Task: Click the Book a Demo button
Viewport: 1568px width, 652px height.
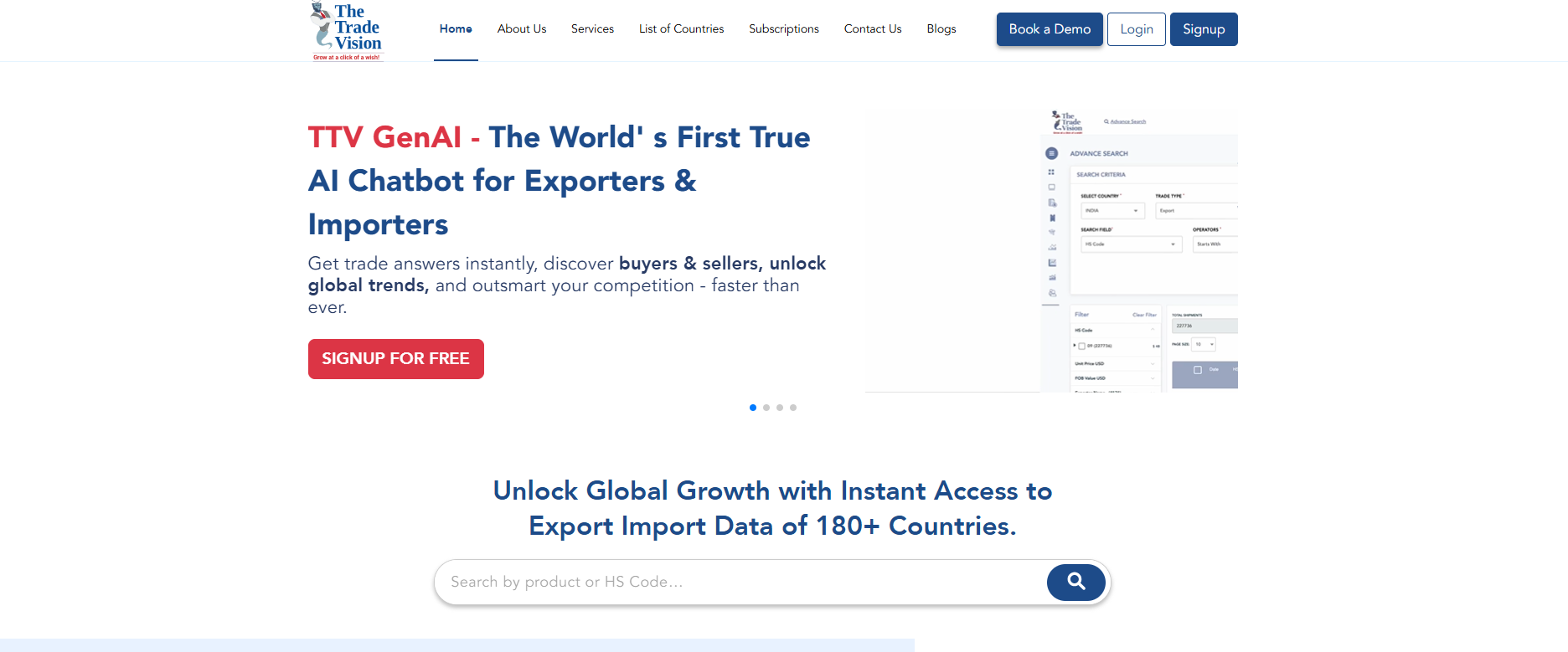Action: (x=1049, y=29)
